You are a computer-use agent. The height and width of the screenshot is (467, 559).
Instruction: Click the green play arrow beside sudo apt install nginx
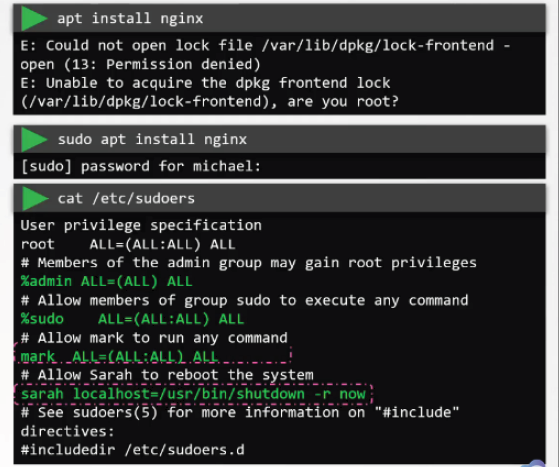pyautogui.click(x=34, y=139)
